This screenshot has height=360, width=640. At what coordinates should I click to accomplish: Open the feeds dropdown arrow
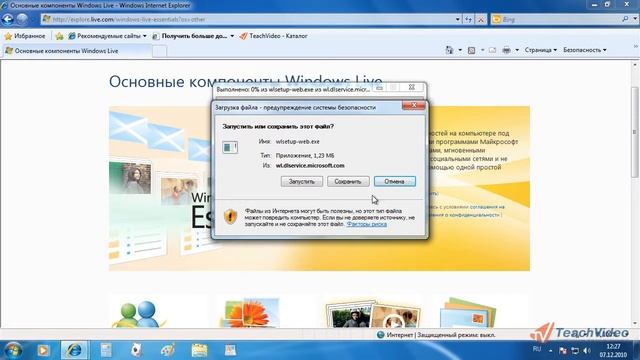pyautogui.click(x=482, y=50)
